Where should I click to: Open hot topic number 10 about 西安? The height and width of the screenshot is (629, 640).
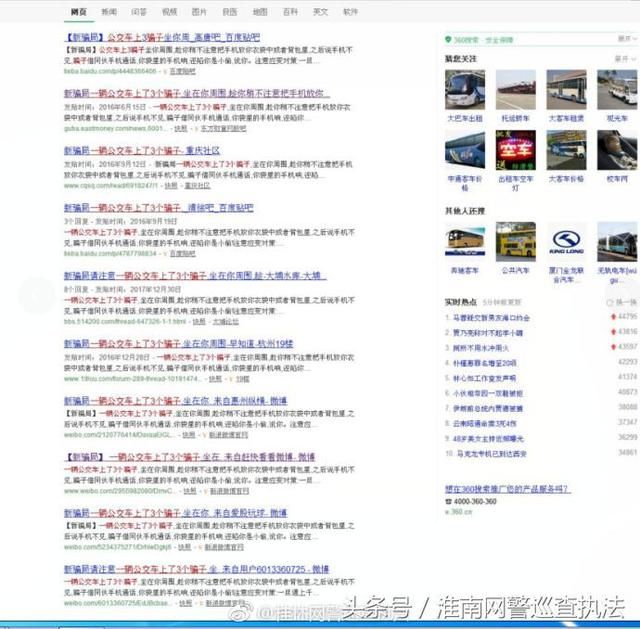click(x=491, y=453)
